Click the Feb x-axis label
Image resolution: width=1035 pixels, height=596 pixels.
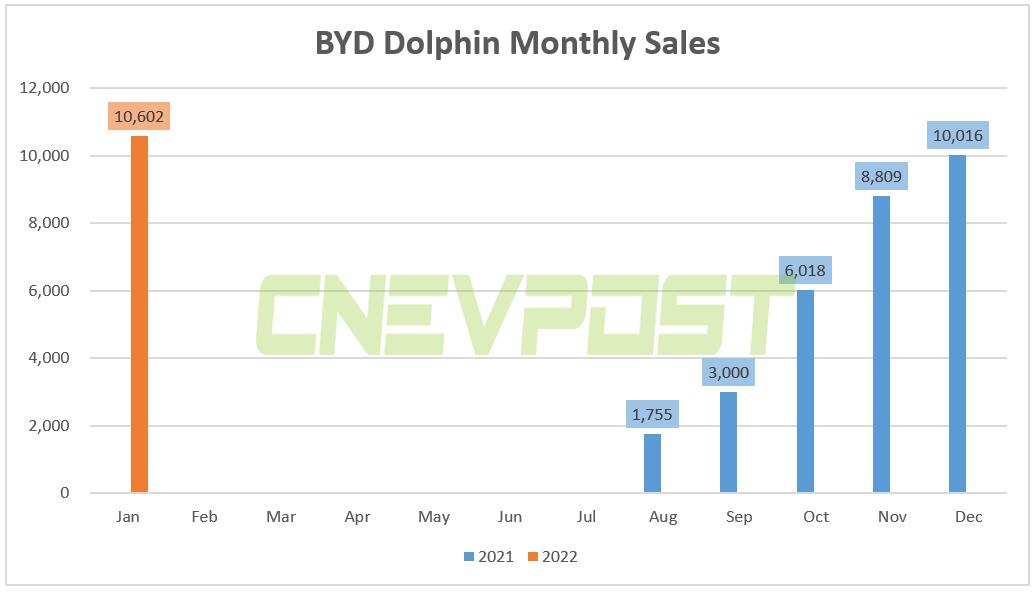point(204,517)
